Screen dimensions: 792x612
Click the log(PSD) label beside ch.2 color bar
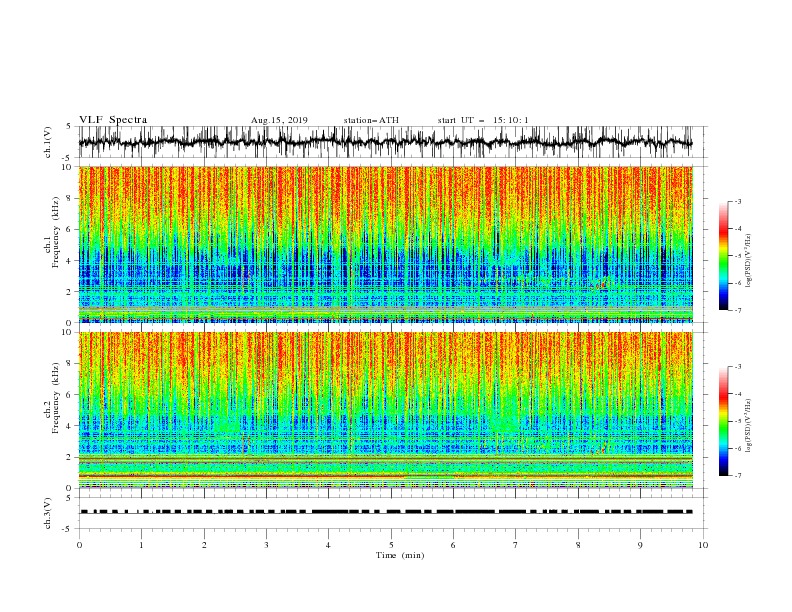[749, 426]
